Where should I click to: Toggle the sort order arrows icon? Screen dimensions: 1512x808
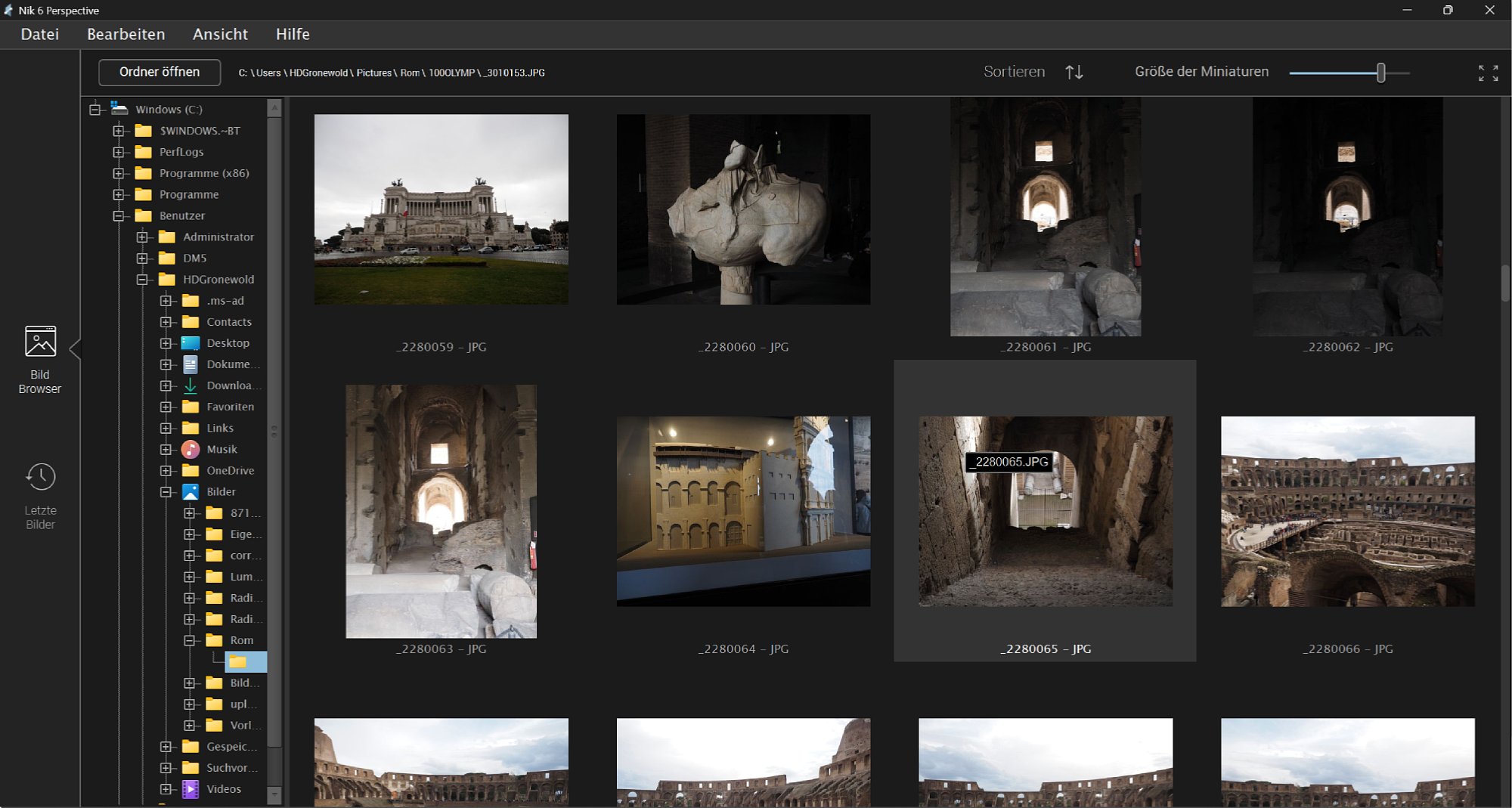point(1074,72)
